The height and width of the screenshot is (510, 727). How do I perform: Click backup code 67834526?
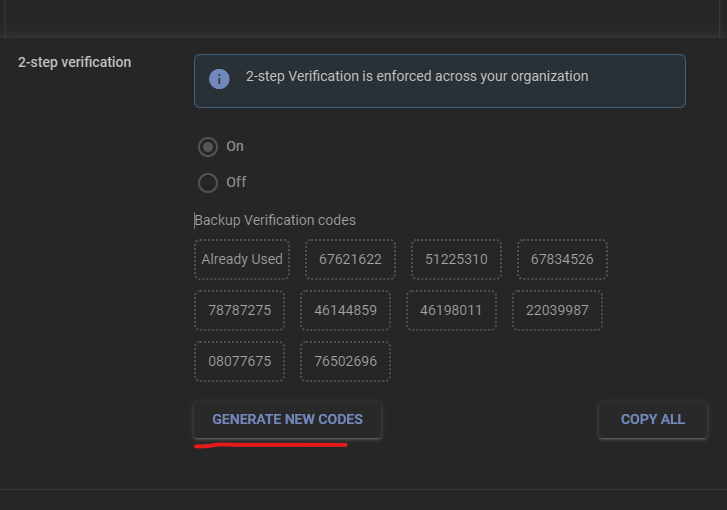click(562, 259)
